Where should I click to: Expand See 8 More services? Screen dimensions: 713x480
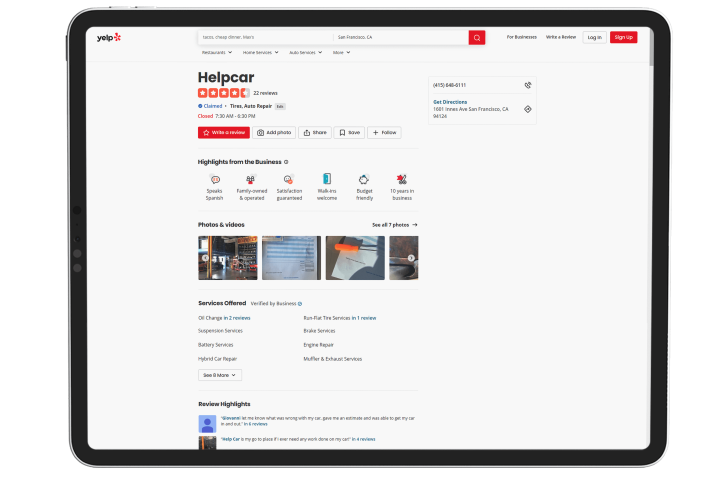220,375
